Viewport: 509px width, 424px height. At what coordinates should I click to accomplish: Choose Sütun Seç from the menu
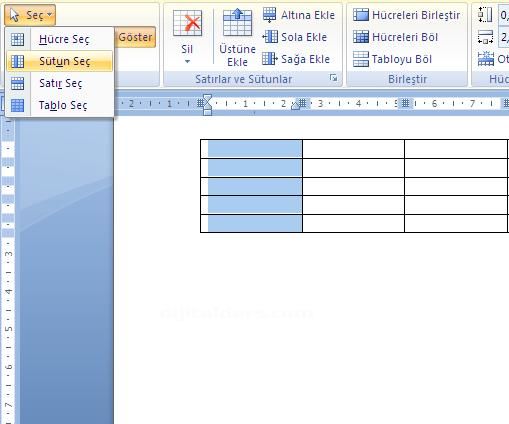(x=60, y=61)
